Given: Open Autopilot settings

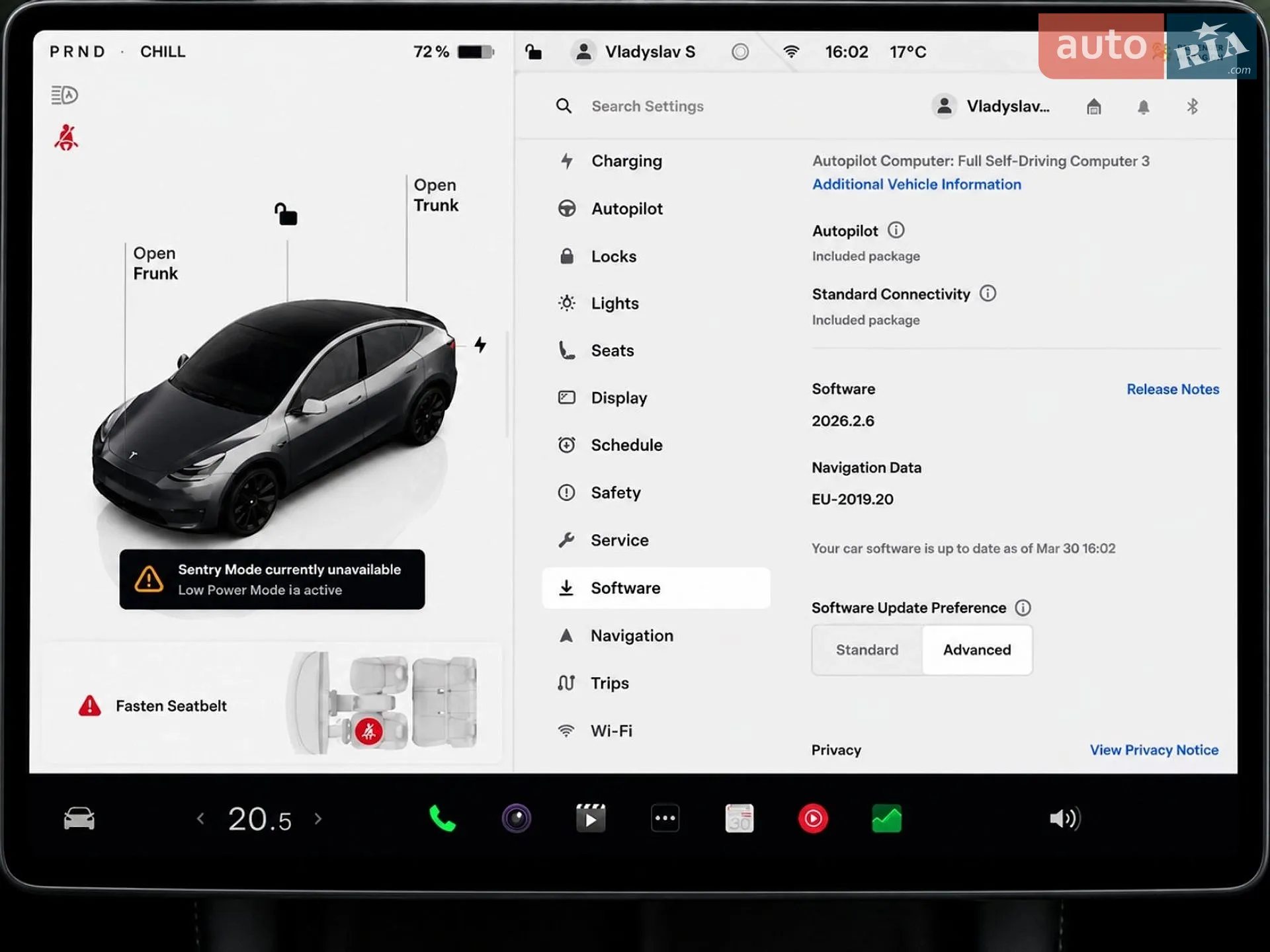Looking at the screenshot, I should [656, 208].
